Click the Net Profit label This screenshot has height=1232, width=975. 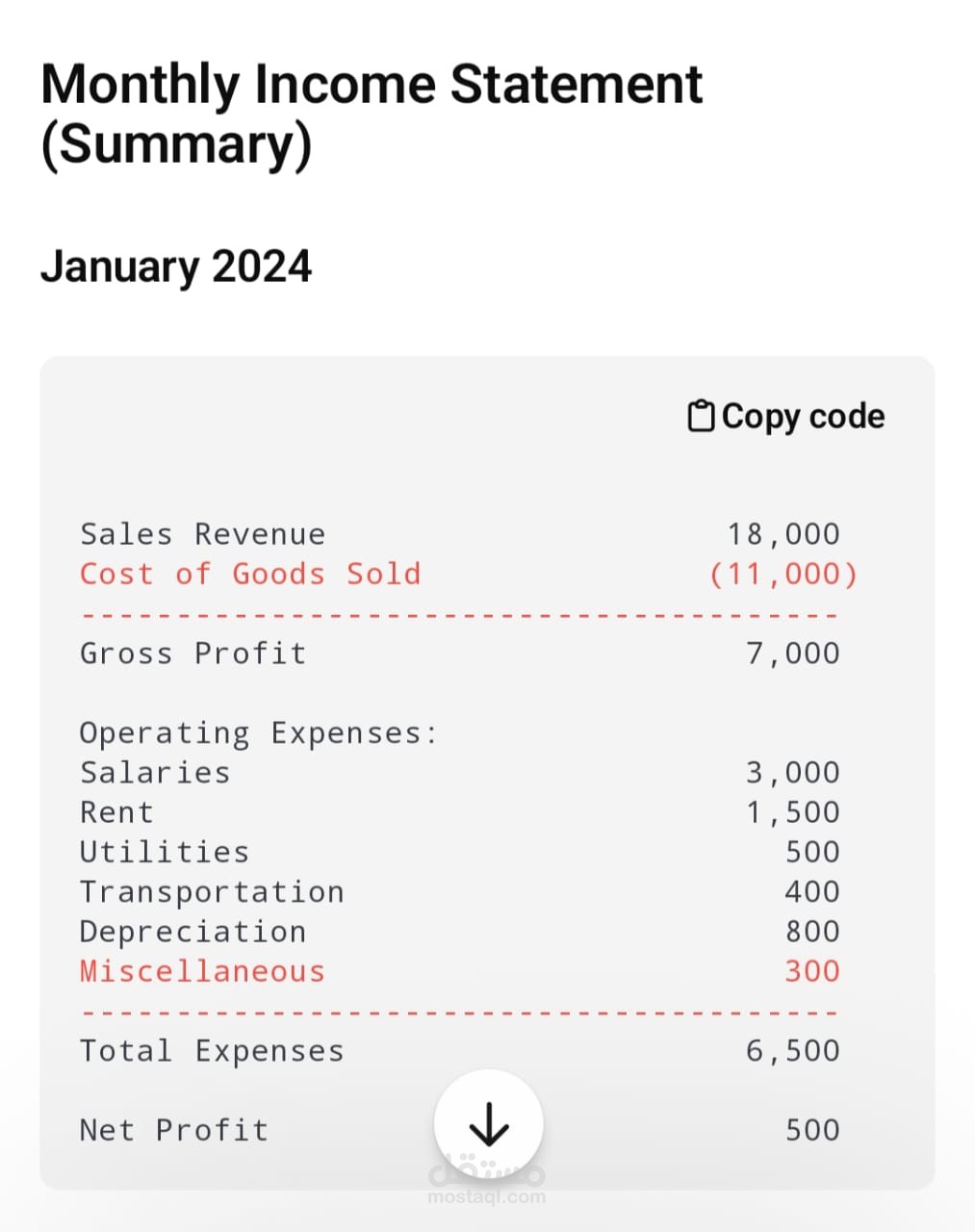pyautogui.click(x=174, y=1130)
